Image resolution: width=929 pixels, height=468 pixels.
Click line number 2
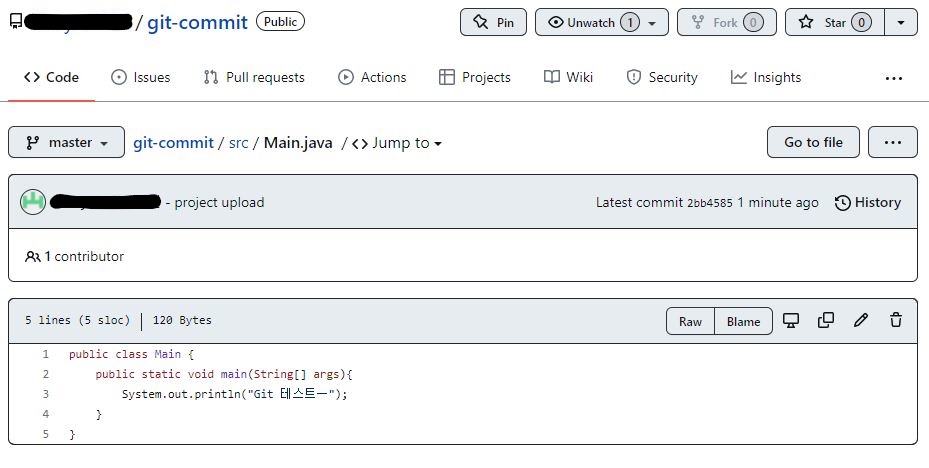46,374
